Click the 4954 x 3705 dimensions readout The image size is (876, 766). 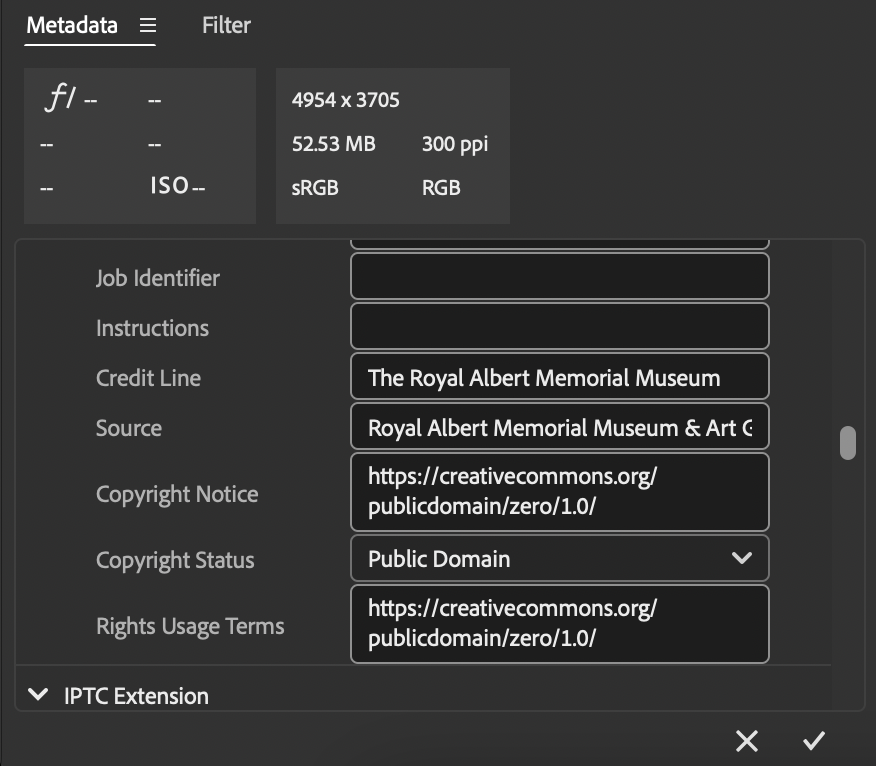pyautogui.click(x=346, y=100)
